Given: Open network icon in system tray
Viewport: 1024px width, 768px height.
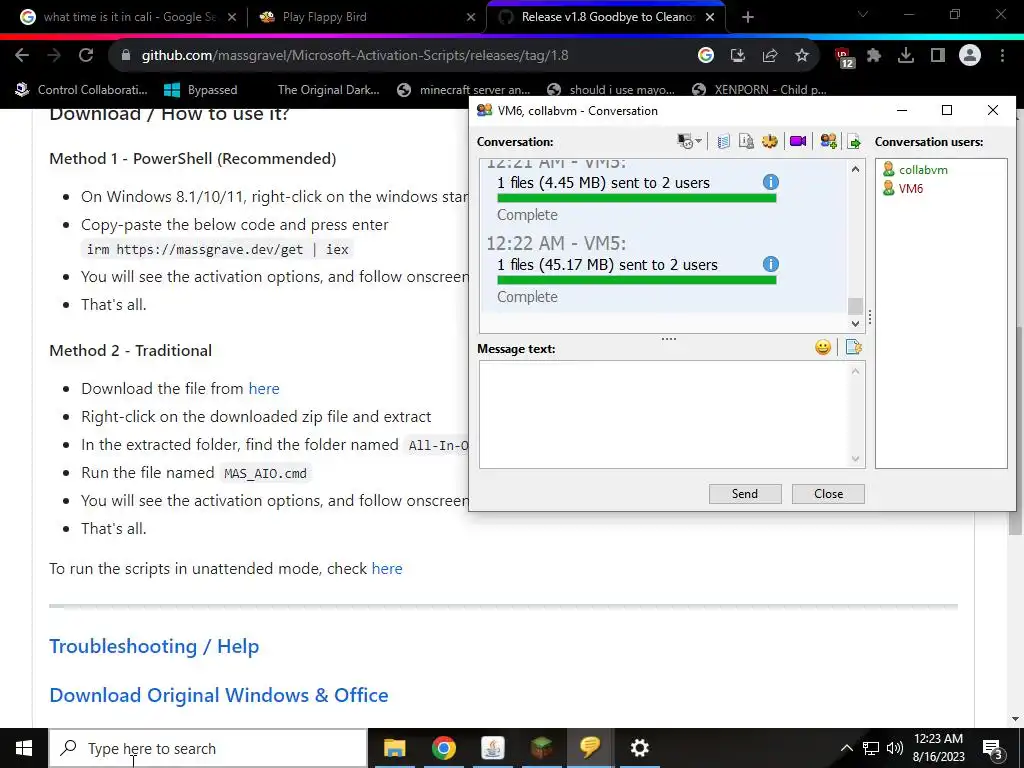Looking at the screenshot, I should (871, 748).
